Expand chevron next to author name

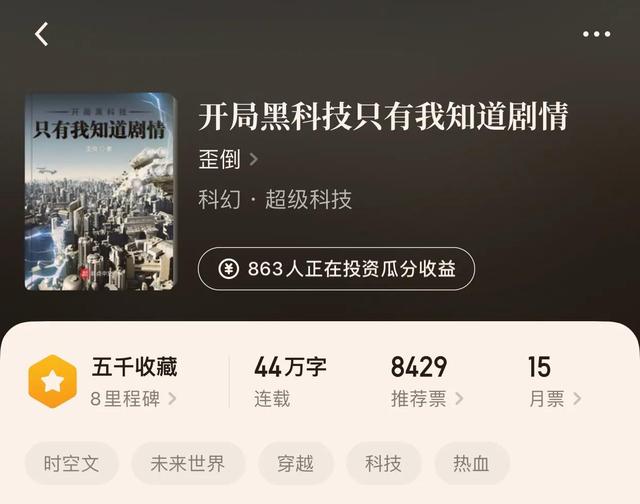pyautogui.click(x=253, y=159)
